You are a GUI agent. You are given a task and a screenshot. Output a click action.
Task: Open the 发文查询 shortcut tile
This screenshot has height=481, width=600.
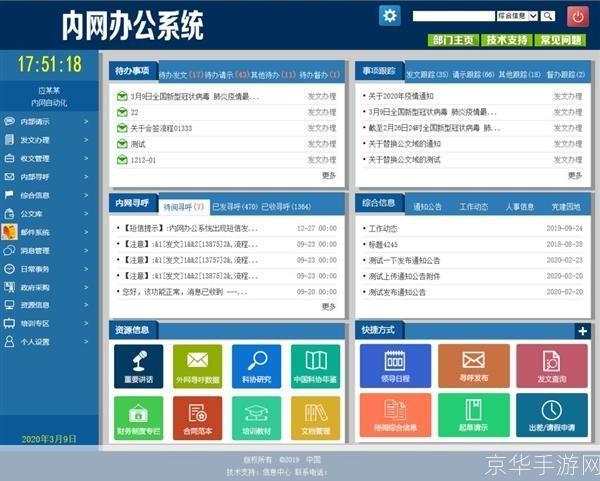coord(551,366)
